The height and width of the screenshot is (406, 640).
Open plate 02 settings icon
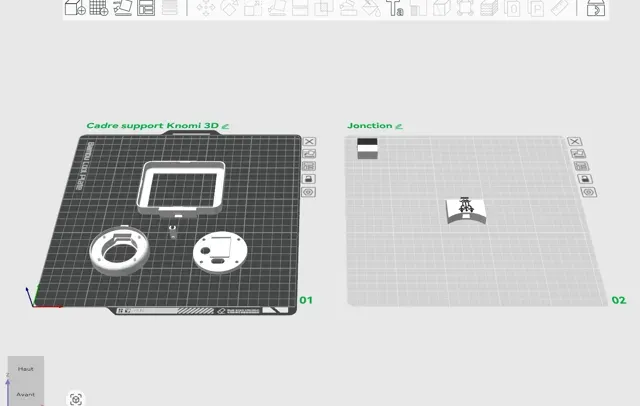point(589,192)
